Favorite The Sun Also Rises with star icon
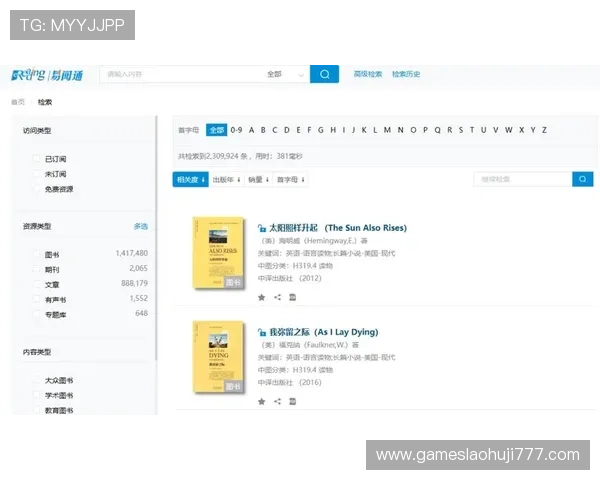The image size is (600, 480). point(262,297)
